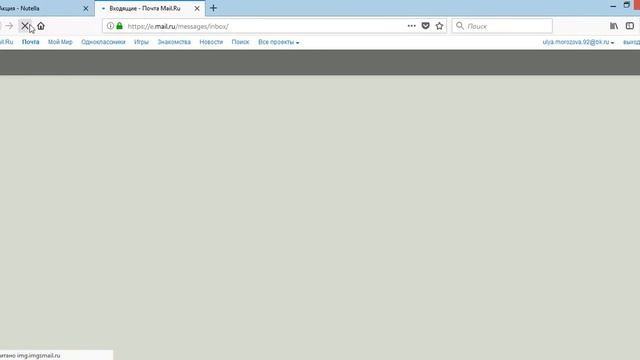Open the Мой Мир link

tap(60, 42)
